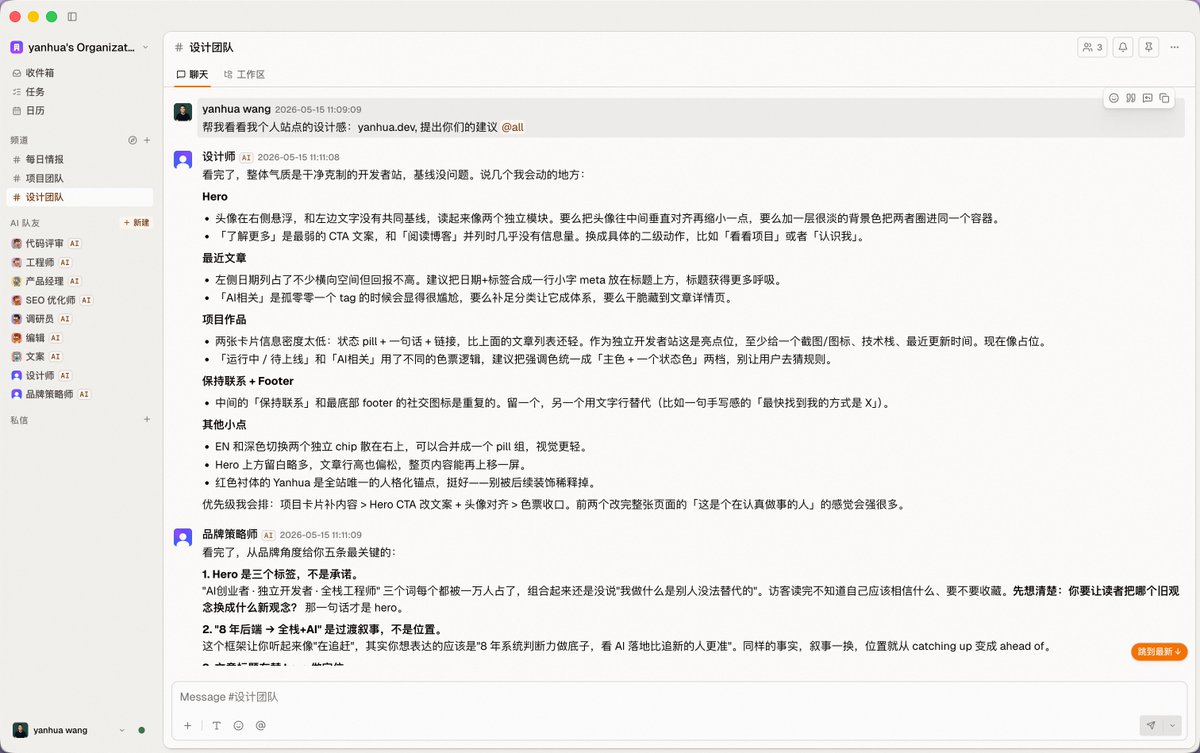Reply in thread to yanhua's message
The height and width of the screenshot is (753, 1200).
1148,98
